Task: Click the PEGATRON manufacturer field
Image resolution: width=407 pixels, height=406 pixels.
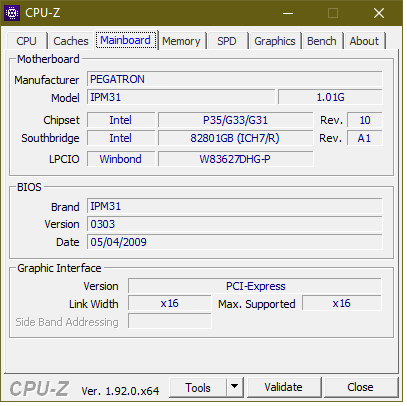Action: (x=235, y=79)
